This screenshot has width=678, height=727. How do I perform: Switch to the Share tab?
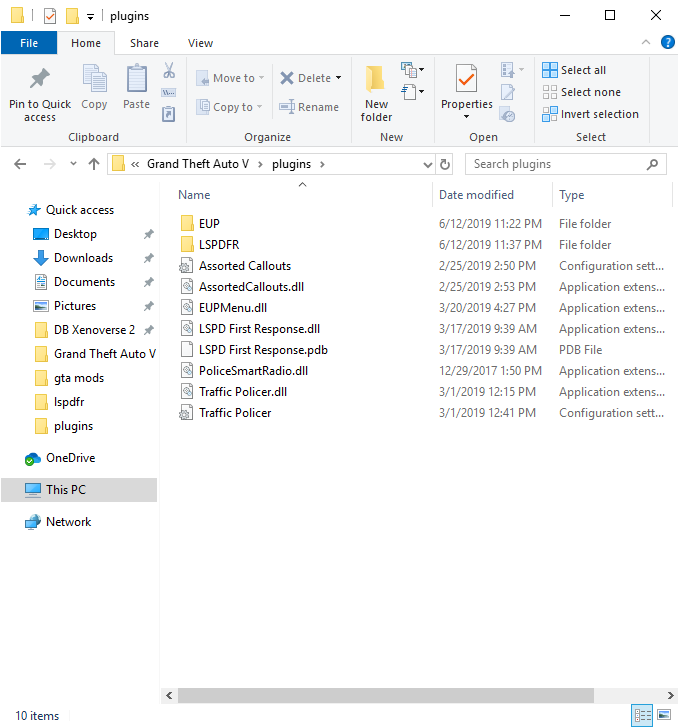(144, 43)
